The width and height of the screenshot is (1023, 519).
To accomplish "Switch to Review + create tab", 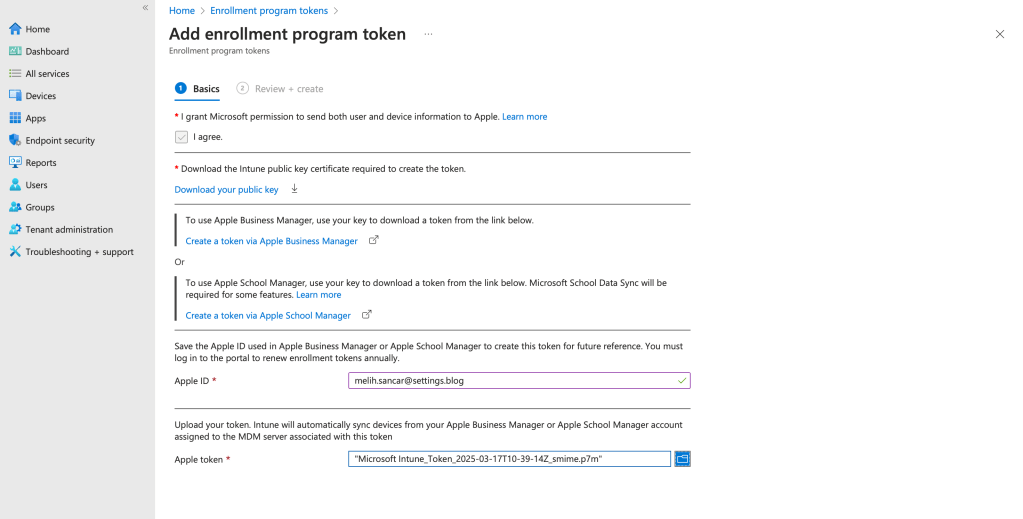I will pos(288,89).
